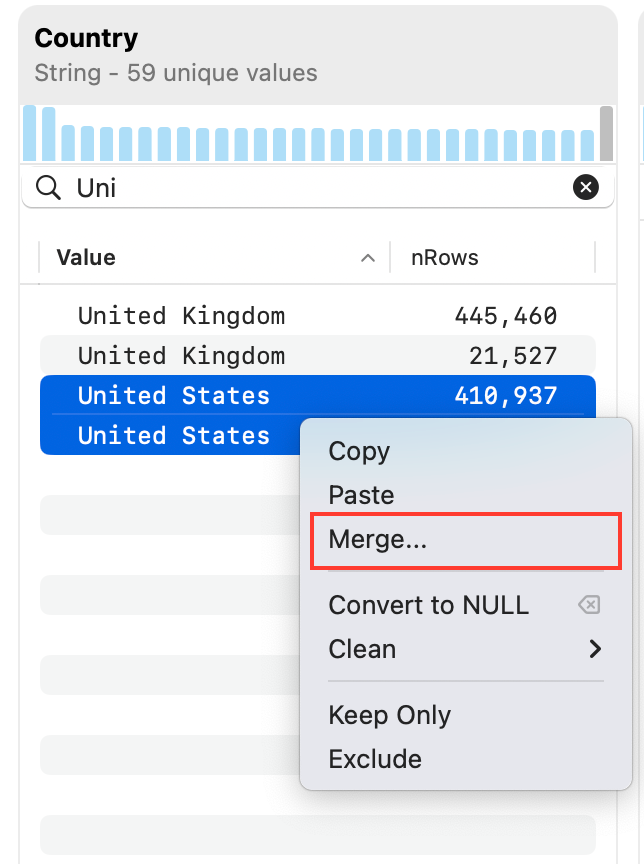
Task: Select the Merge... context menu option
Action: (x=377, y=540)
